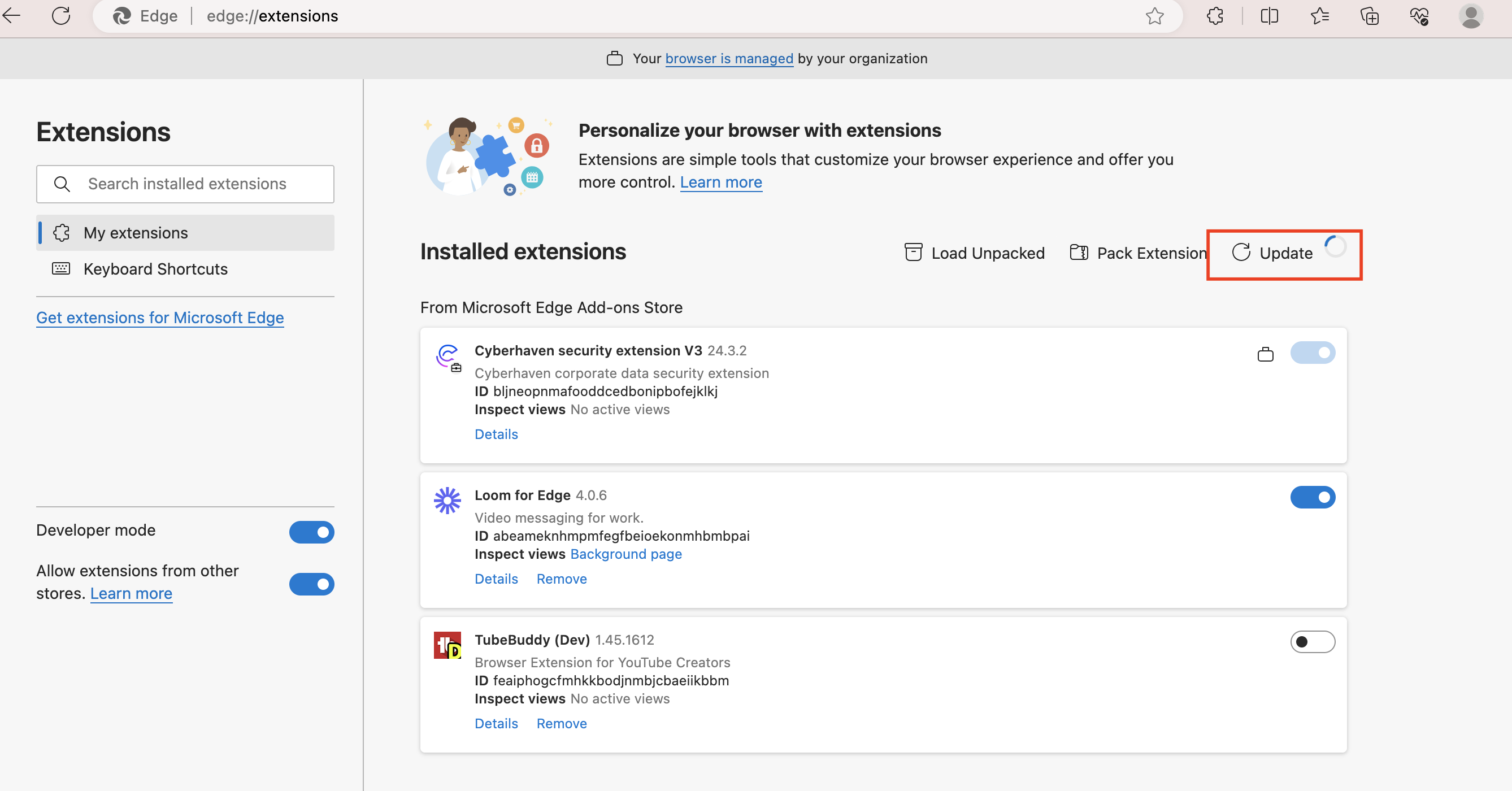
Task: Click Cyberhaven managed briefcase icon
Action: click(x=1266, y=354)
